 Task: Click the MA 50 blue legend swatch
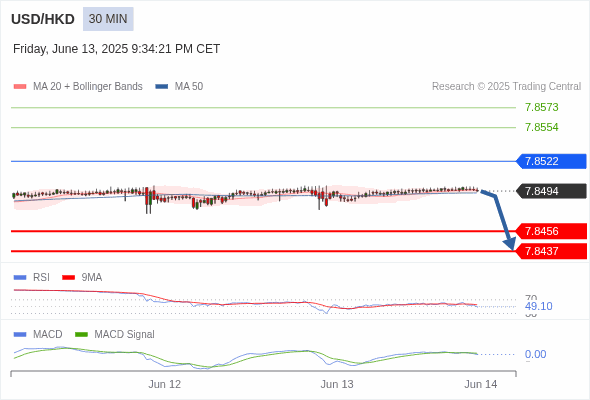(162, 87)
